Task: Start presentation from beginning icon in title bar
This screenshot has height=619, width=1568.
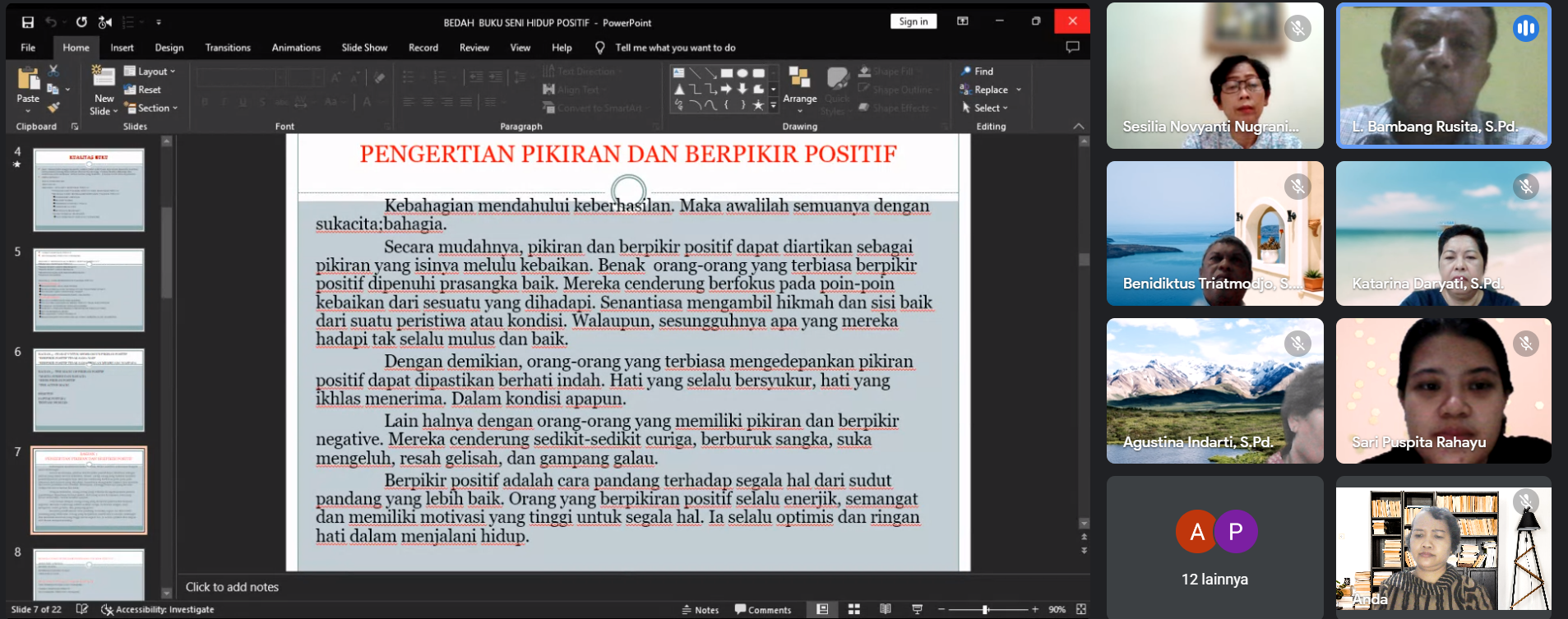Action: (105, 22)
